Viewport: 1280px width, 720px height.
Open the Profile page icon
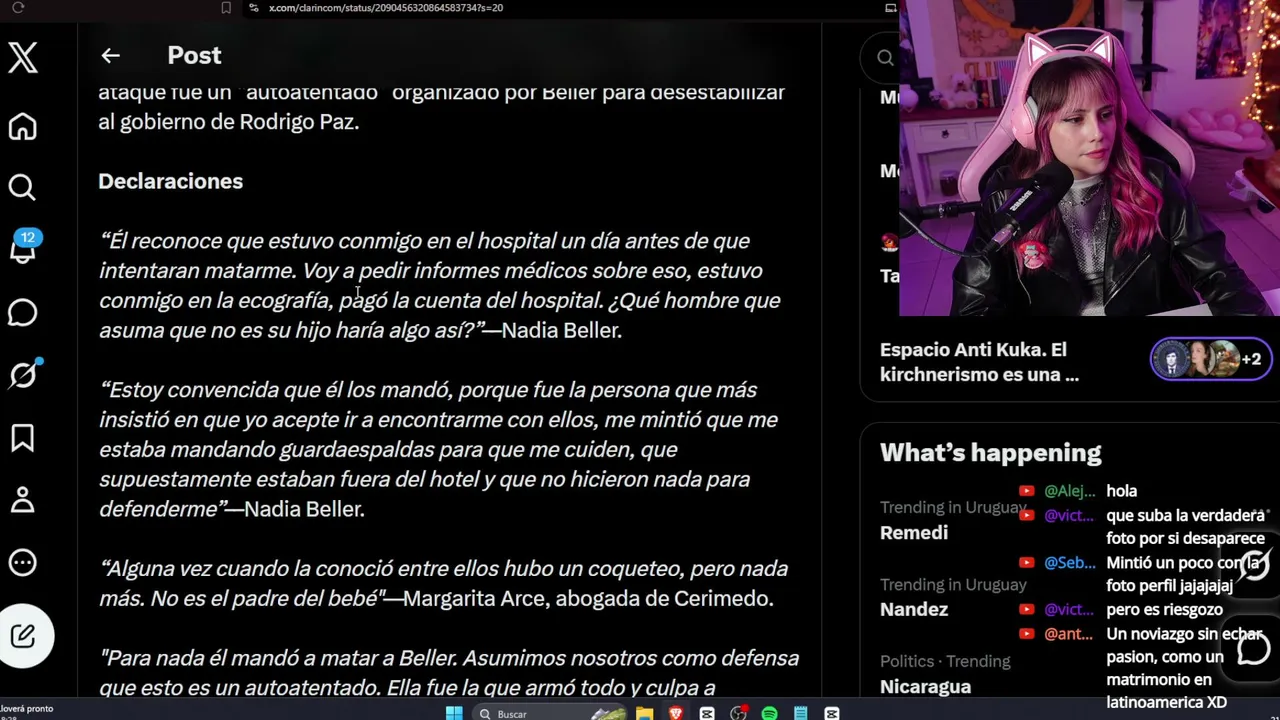point(22,499)
